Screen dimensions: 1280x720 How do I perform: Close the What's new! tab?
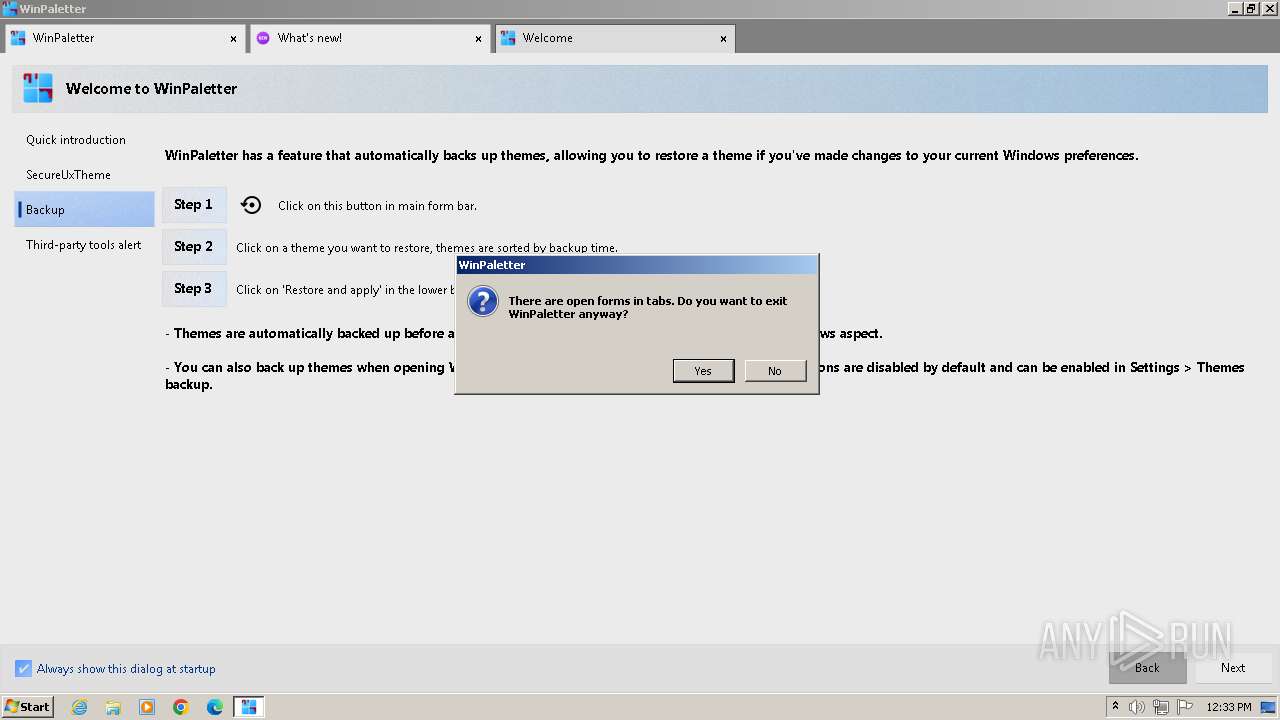pyautogui.click(x=479, y=39)
